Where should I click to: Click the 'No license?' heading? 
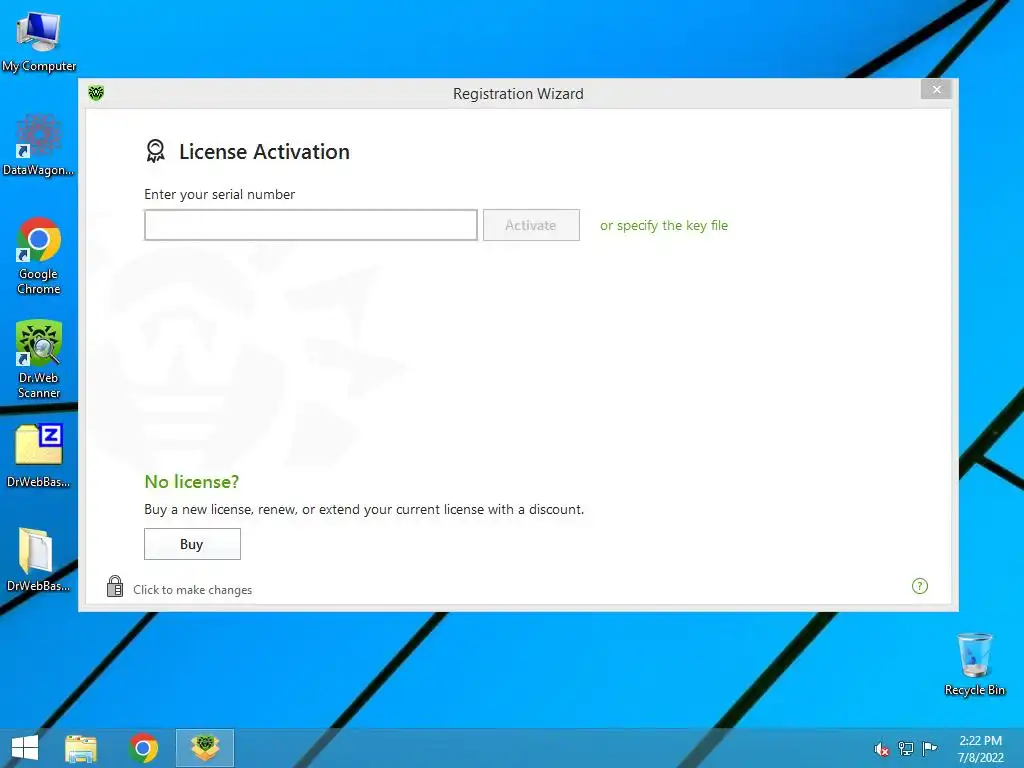(x=191, y=481)
